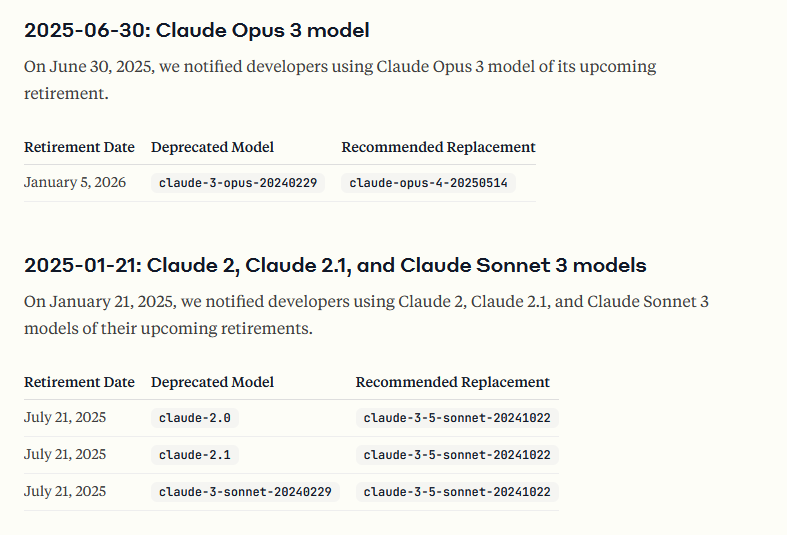Click the claude-3-sonnet-20240229 model code
The width and height of the screenshot is (787, 535).
click(245, 492)
